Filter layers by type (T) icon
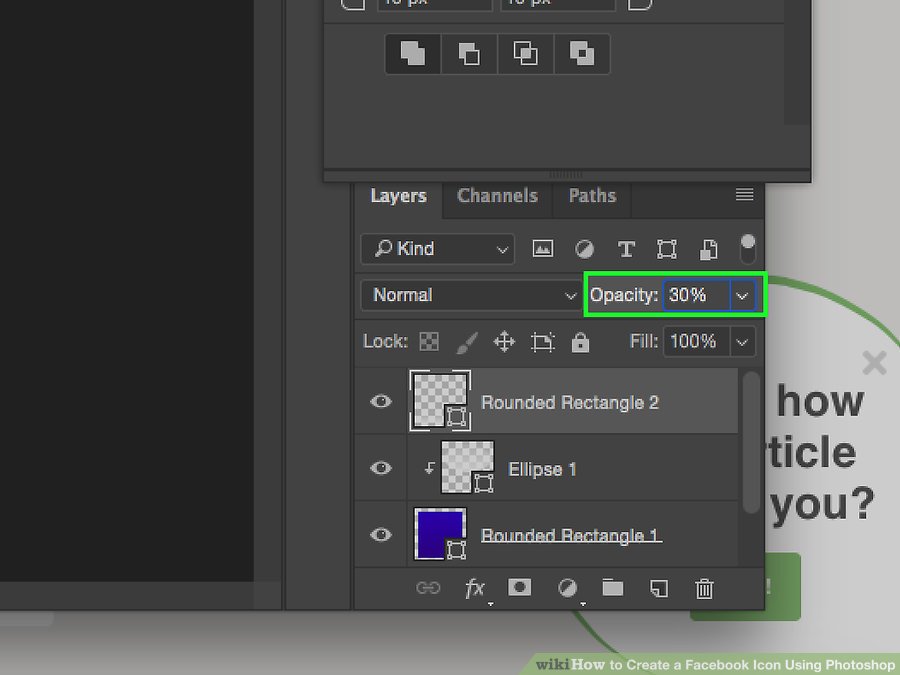The image size is (900, 675). pos(626,249)
